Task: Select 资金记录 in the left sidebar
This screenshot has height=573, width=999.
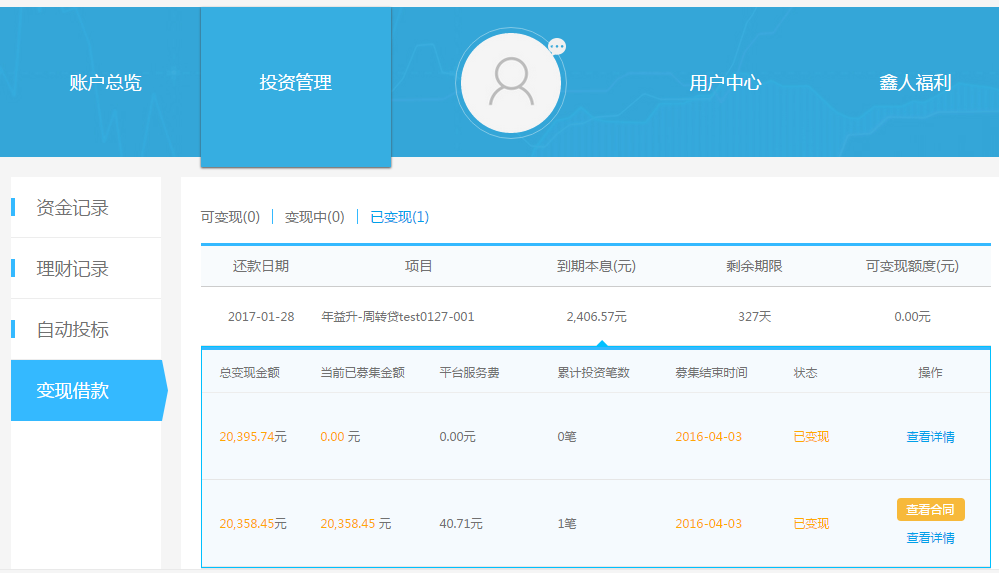Action: point(73,208)
